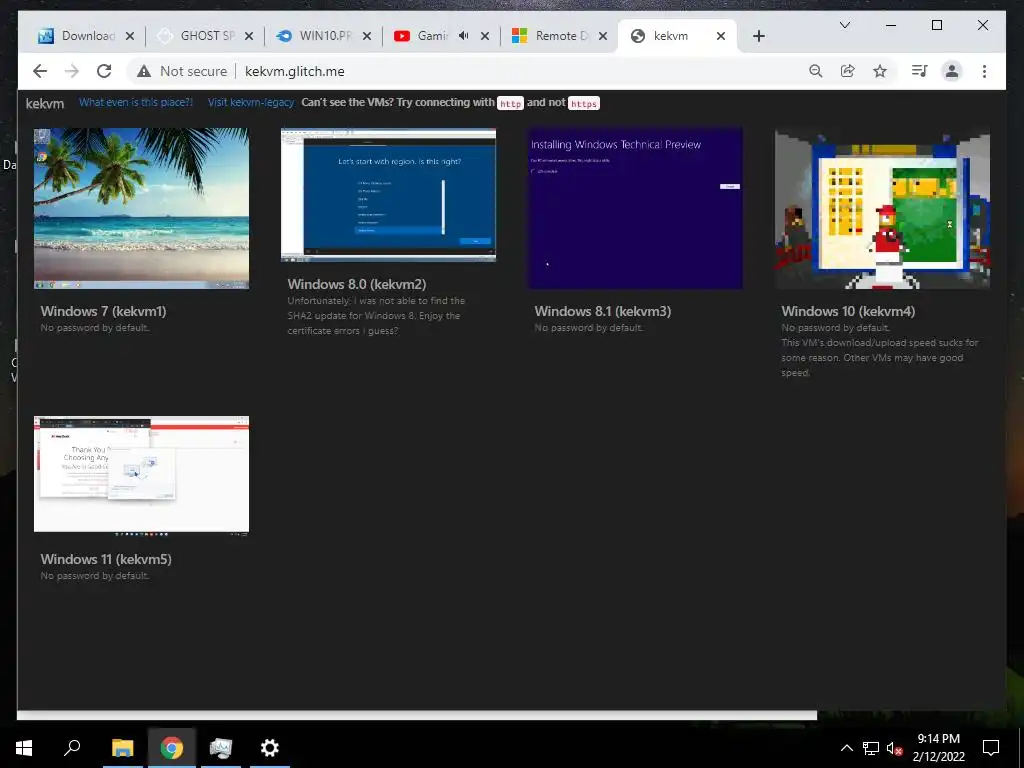The height and width of the screenshot is (768, 1024).
Task: Click the address bar URL kekvm.glitch.me
Action: [295, 71]
